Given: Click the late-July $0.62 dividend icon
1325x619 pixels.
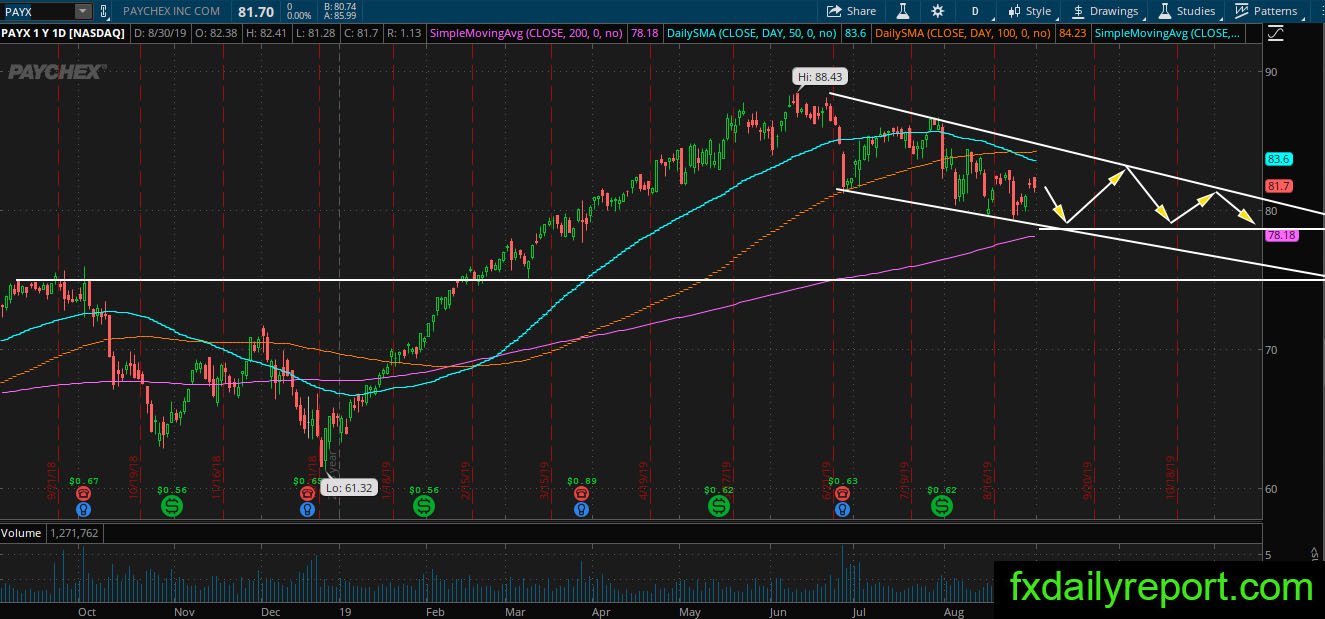Looking at the screenshot, I should tap(942, 507).
